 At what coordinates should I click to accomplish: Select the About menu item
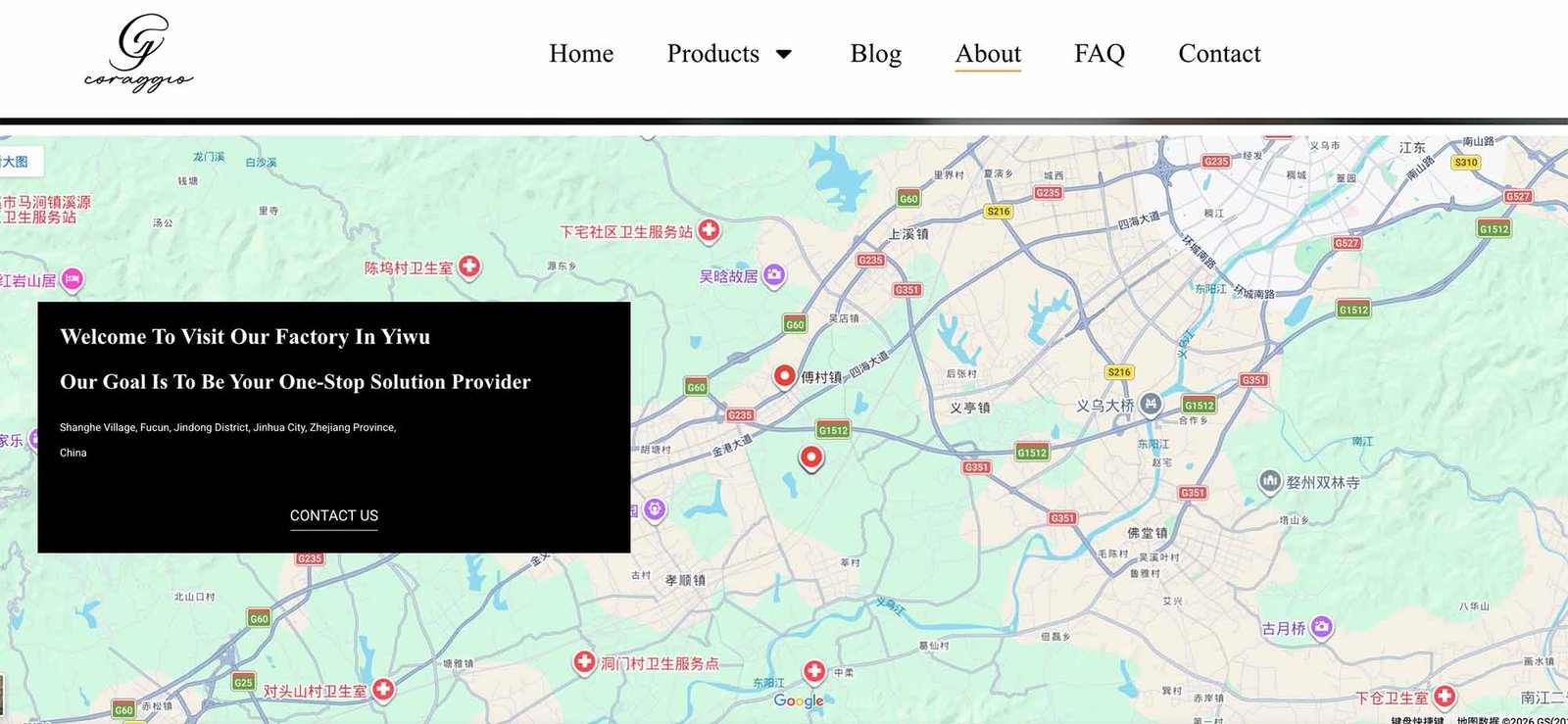coord(988,54)
